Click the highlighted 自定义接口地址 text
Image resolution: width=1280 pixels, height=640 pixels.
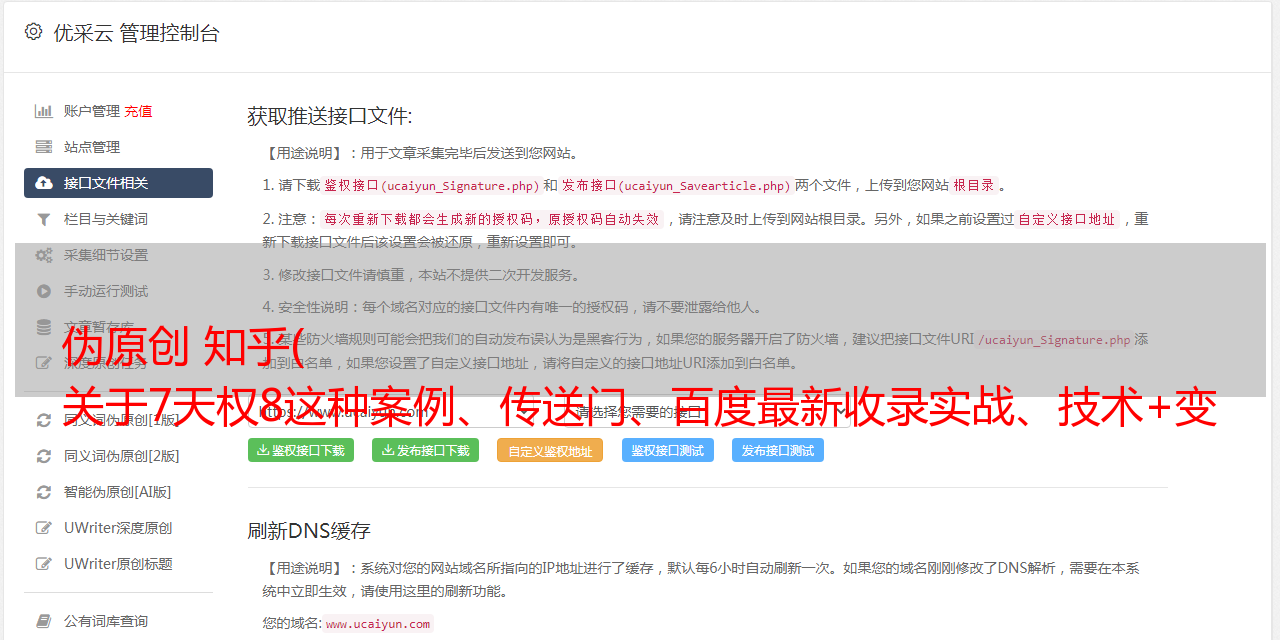pos(1067,219)
